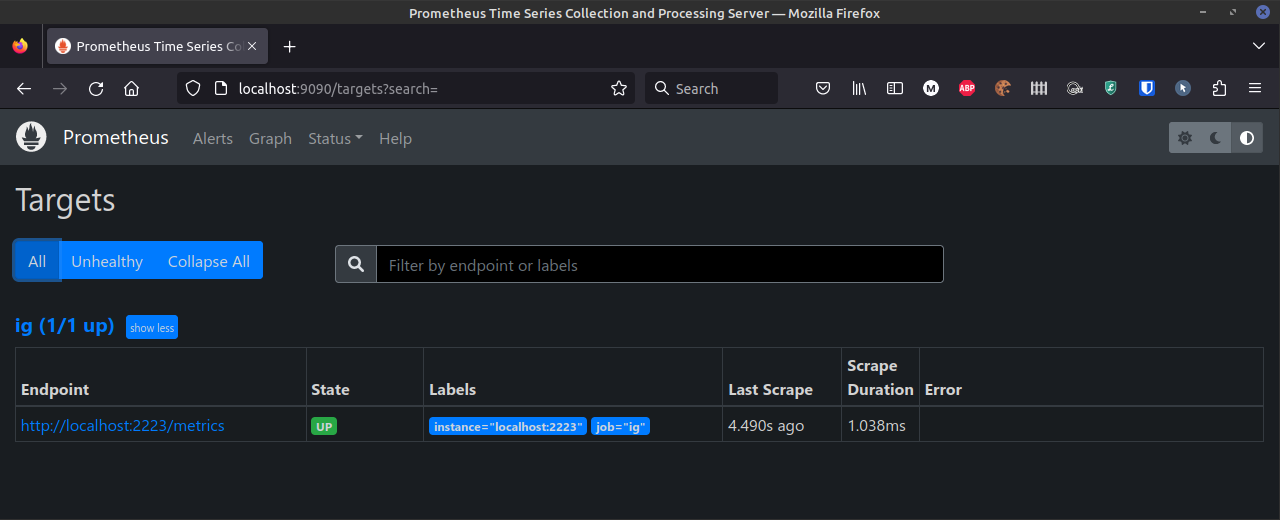
Task: Switch to browser default theme gear icon
Action: [1185, 138]
